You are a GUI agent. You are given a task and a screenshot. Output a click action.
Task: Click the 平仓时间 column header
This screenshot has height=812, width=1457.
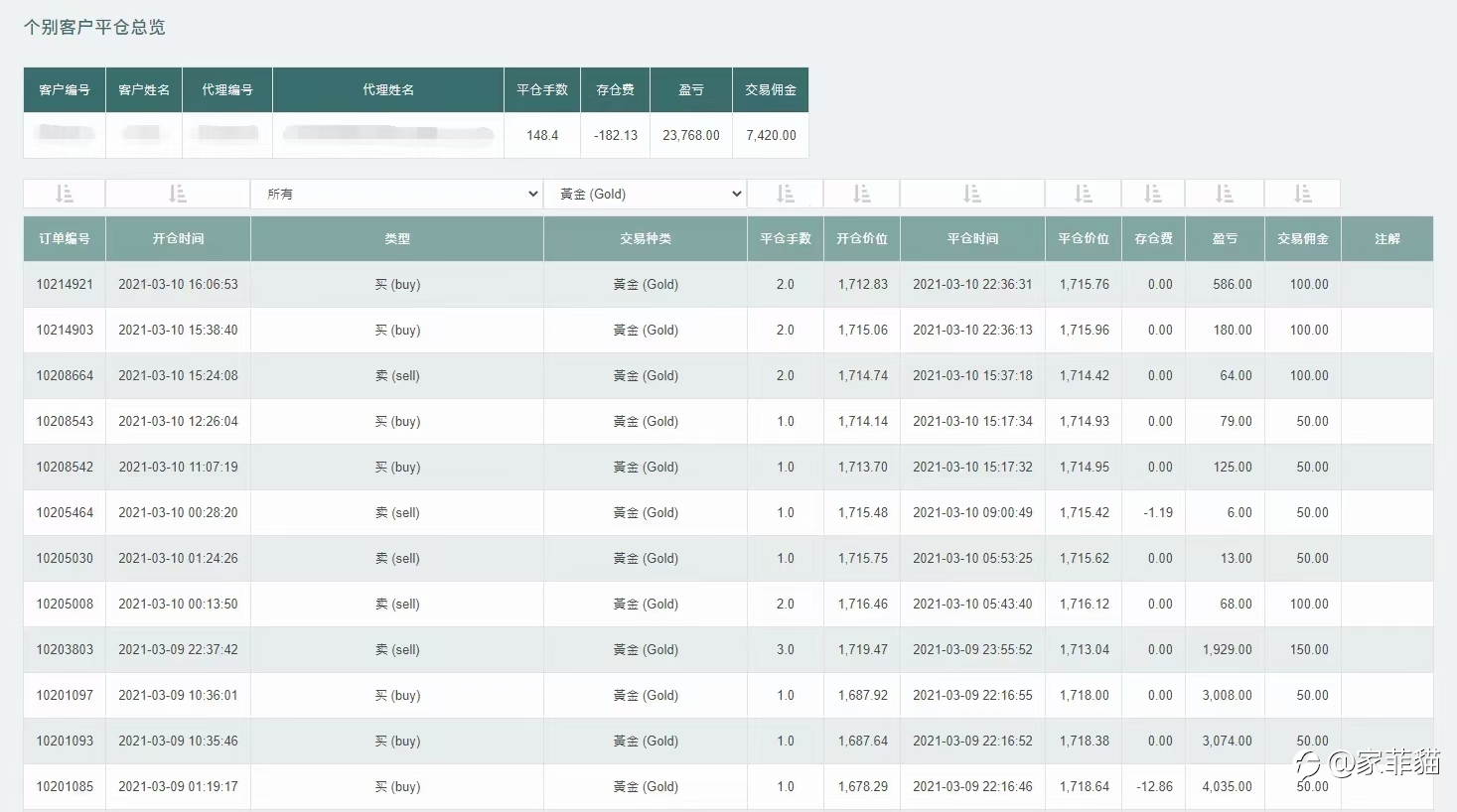[x=972, y=238]
